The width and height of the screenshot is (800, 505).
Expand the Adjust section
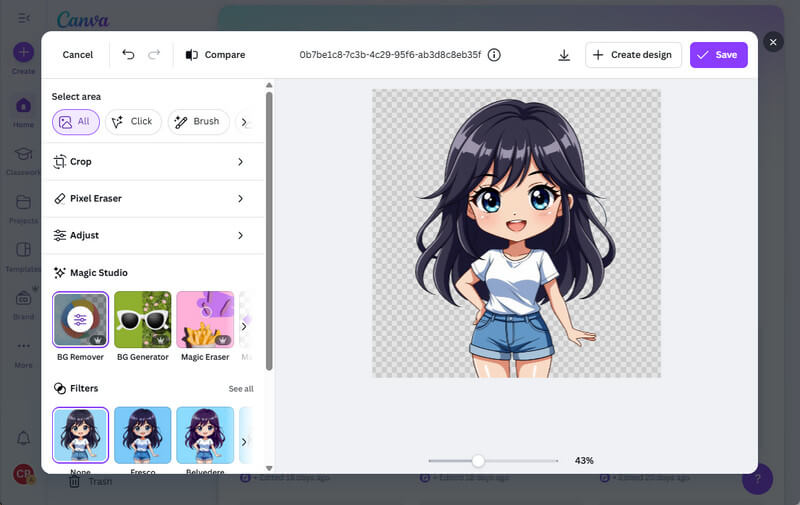pos(153,235)
